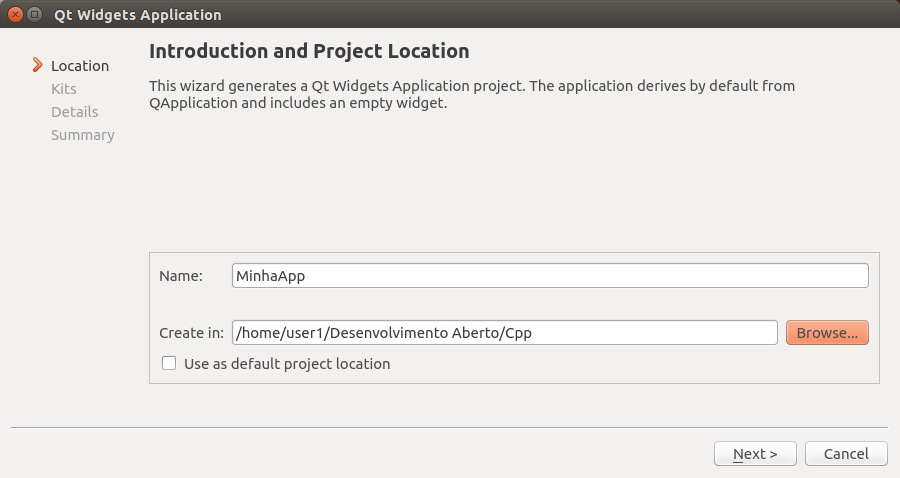
Task: Jump to the Details wizard step
Action: pyautogui.click(x=75, y=112)
